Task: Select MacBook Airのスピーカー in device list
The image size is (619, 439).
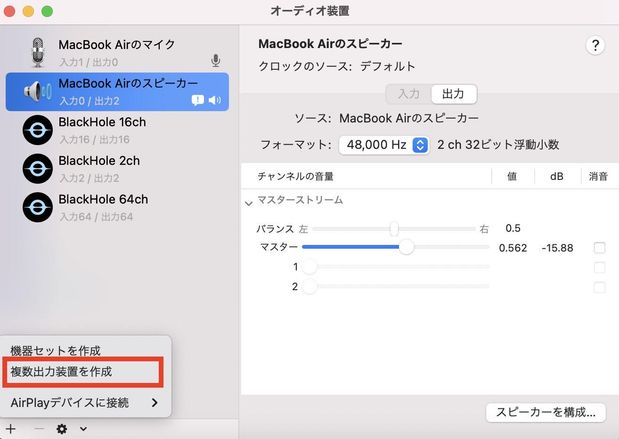Action: [117, 92]
